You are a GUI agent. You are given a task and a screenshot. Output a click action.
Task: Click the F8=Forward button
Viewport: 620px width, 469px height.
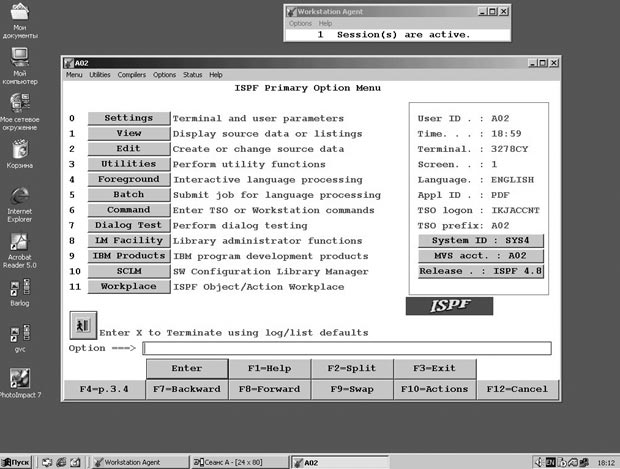[270, 390]
